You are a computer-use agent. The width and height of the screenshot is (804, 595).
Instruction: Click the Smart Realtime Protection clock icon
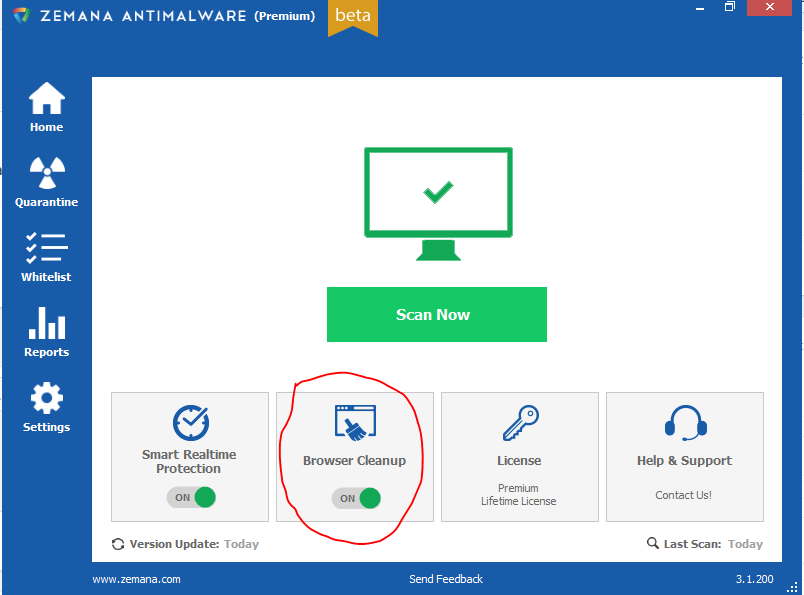191,423
